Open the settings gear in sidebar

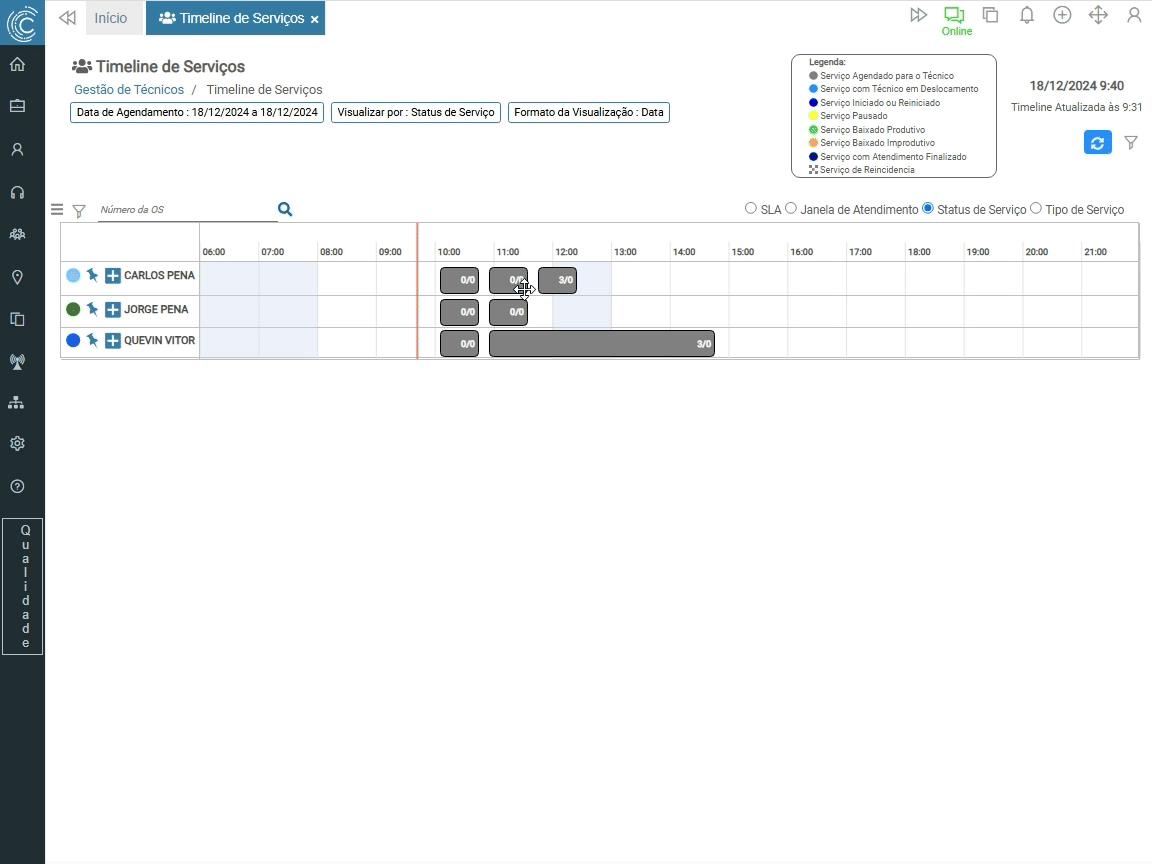17,443
